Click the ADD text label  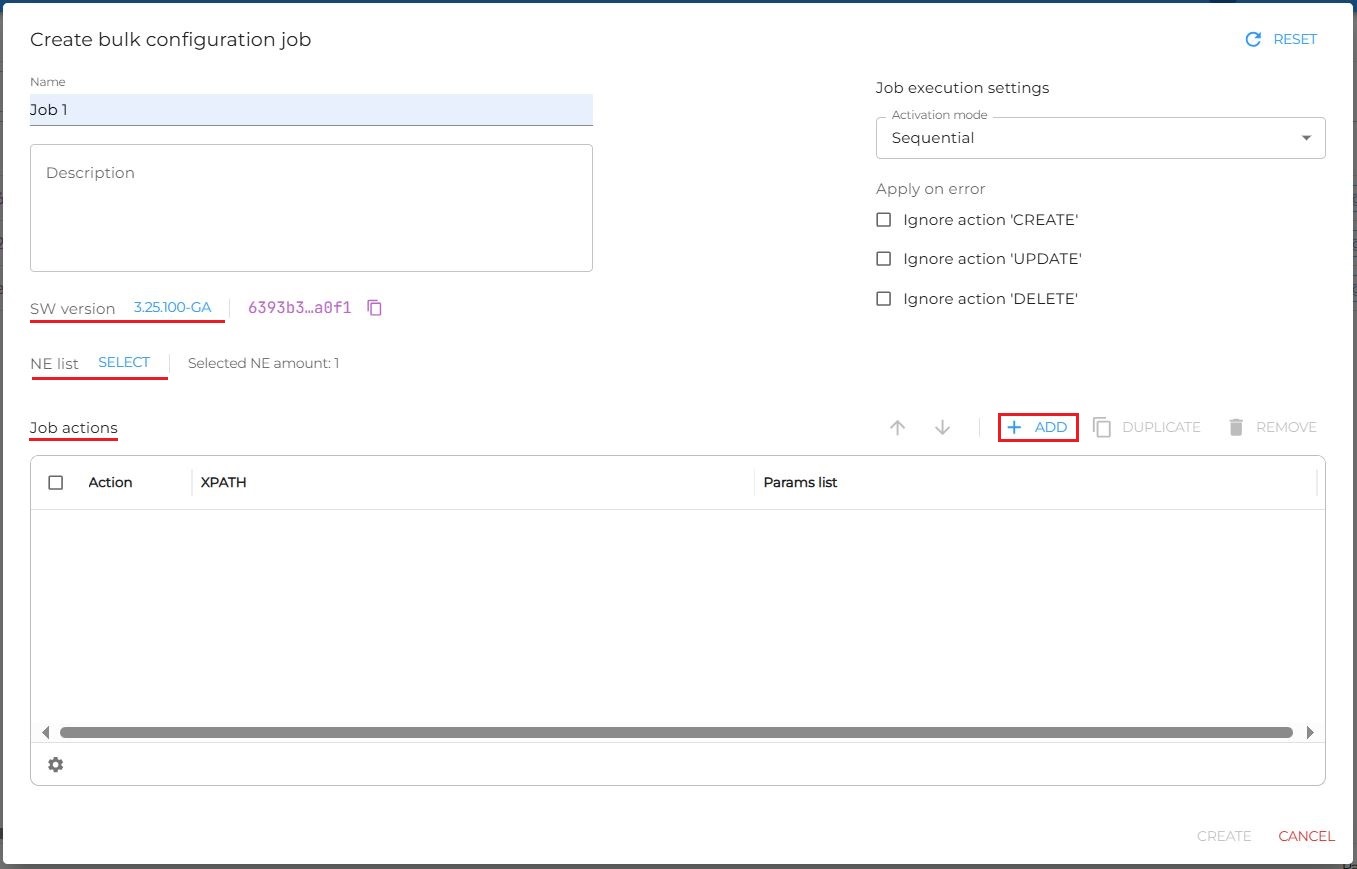[1051, 427]
